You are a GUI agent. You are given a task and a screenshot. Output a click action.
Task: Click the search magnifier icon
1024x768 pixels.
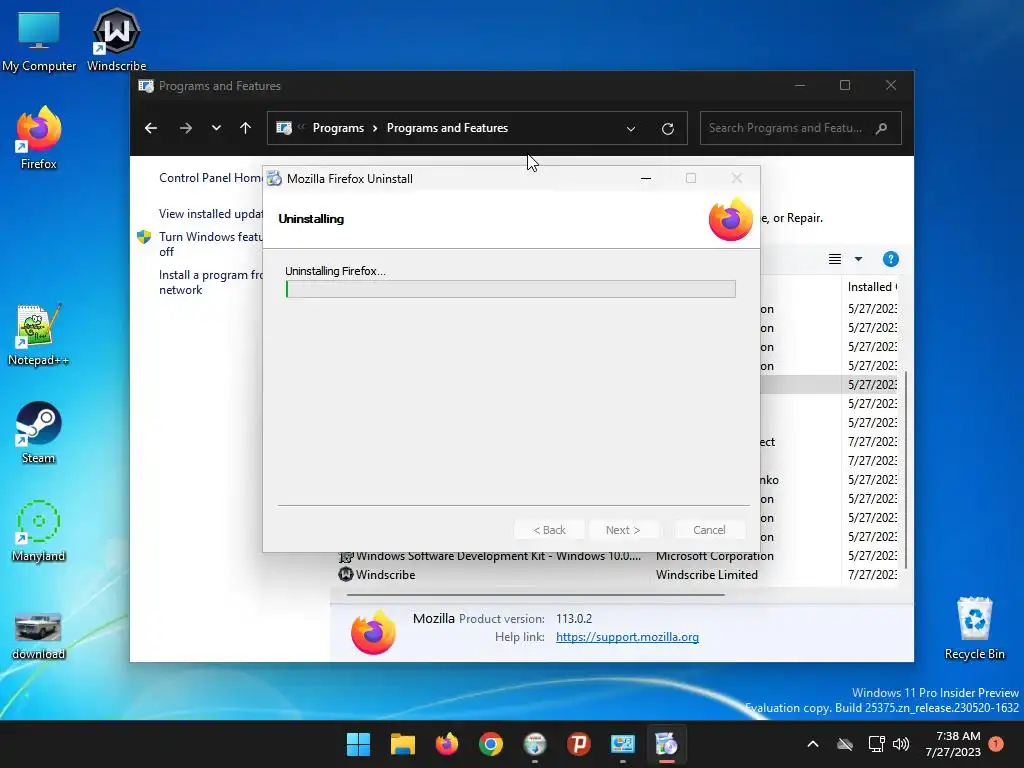click(x=882, y=128)
